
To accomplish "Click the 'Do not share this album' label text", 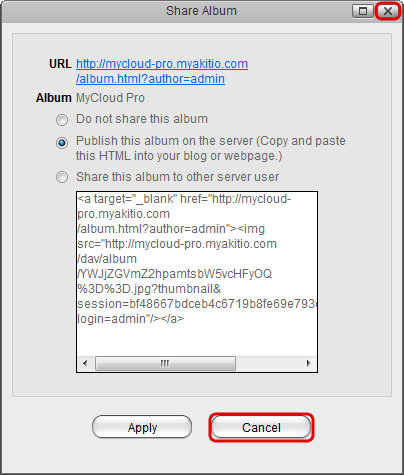I will [x=142, y=119].
